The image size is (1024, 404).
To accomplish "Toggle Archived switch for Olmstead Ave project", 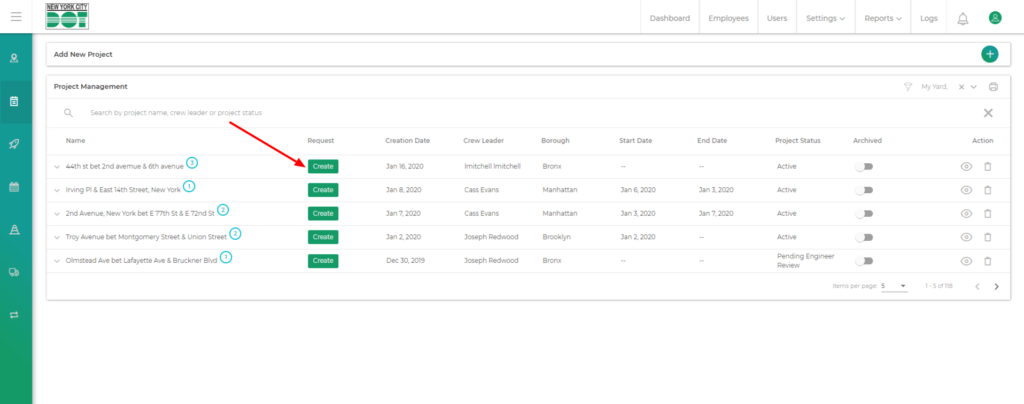I will pyautogui.click(x=863, y=260).
